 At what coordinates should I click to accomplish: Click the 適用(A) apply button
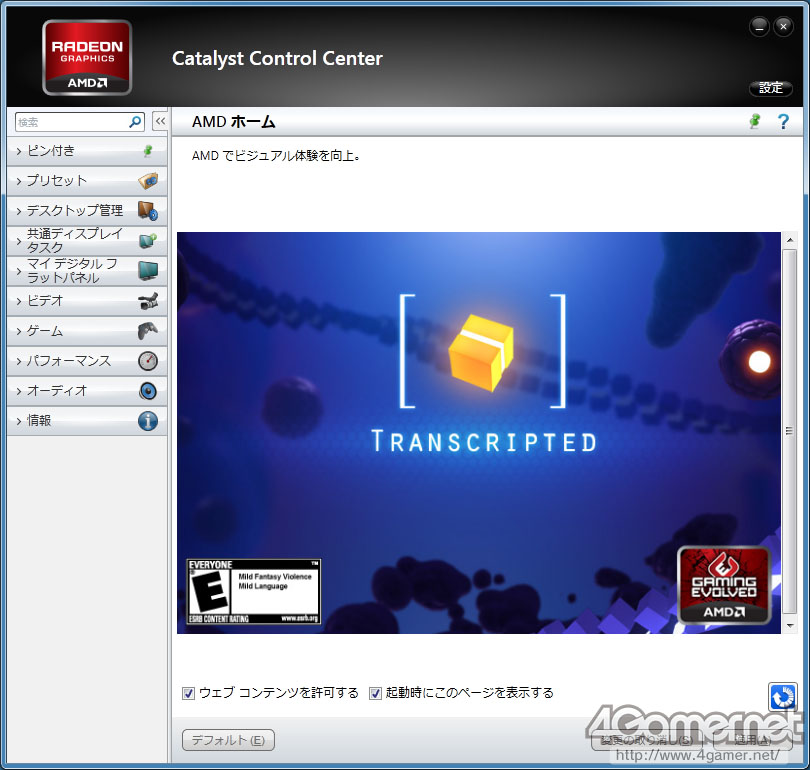coord(753,740)
